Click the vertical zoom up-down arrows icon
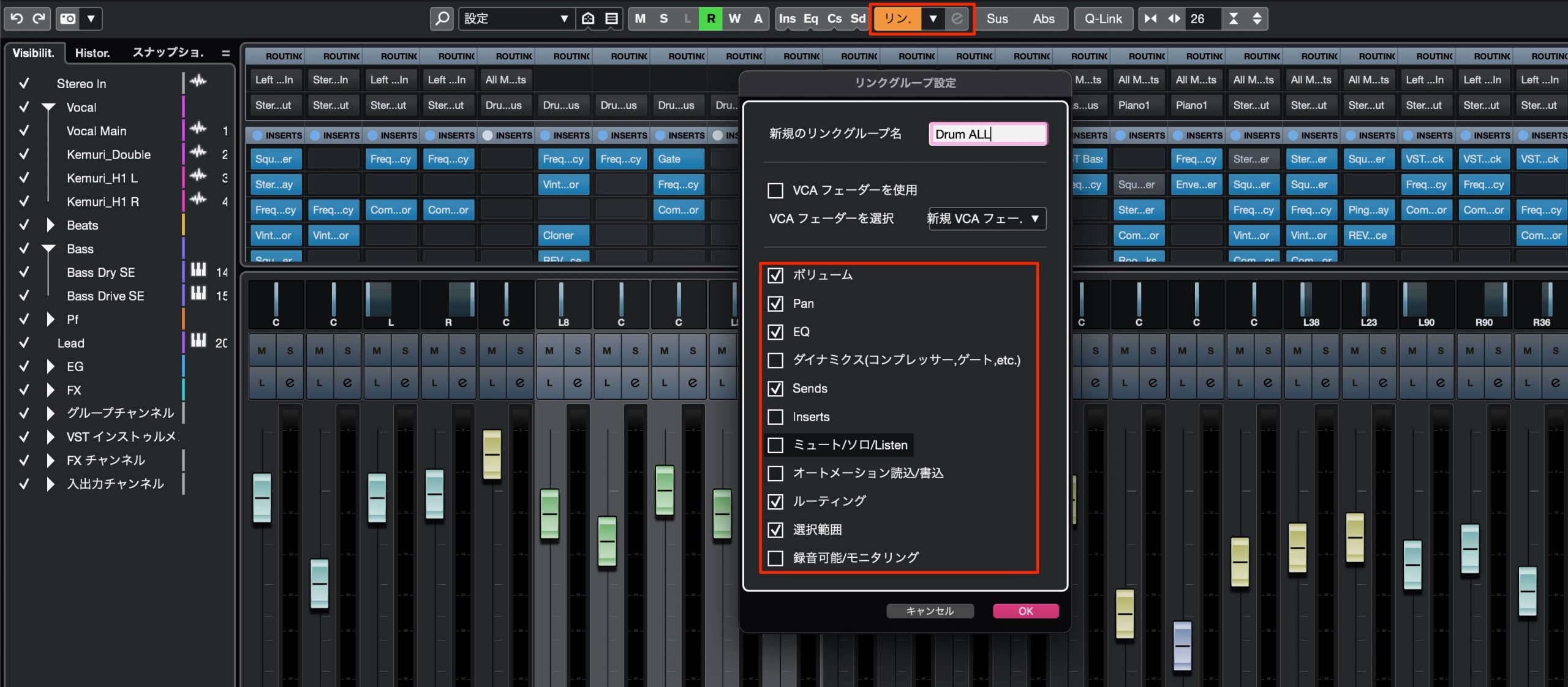Viewport: 1568px width, 687px height. (1257, 18)
